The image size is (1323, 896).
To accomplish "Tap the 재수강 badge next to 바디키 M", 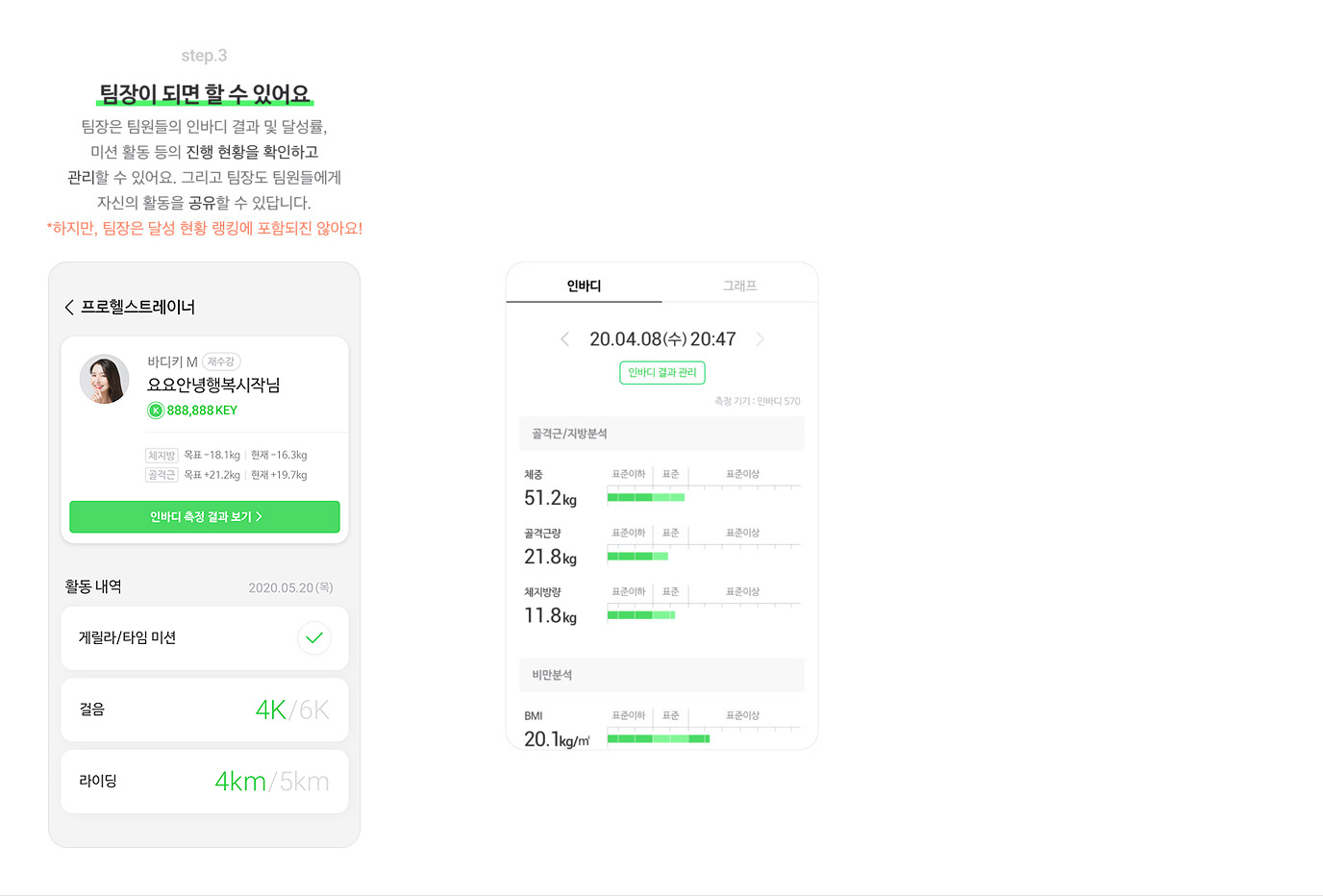I will [x=221, y=362].
